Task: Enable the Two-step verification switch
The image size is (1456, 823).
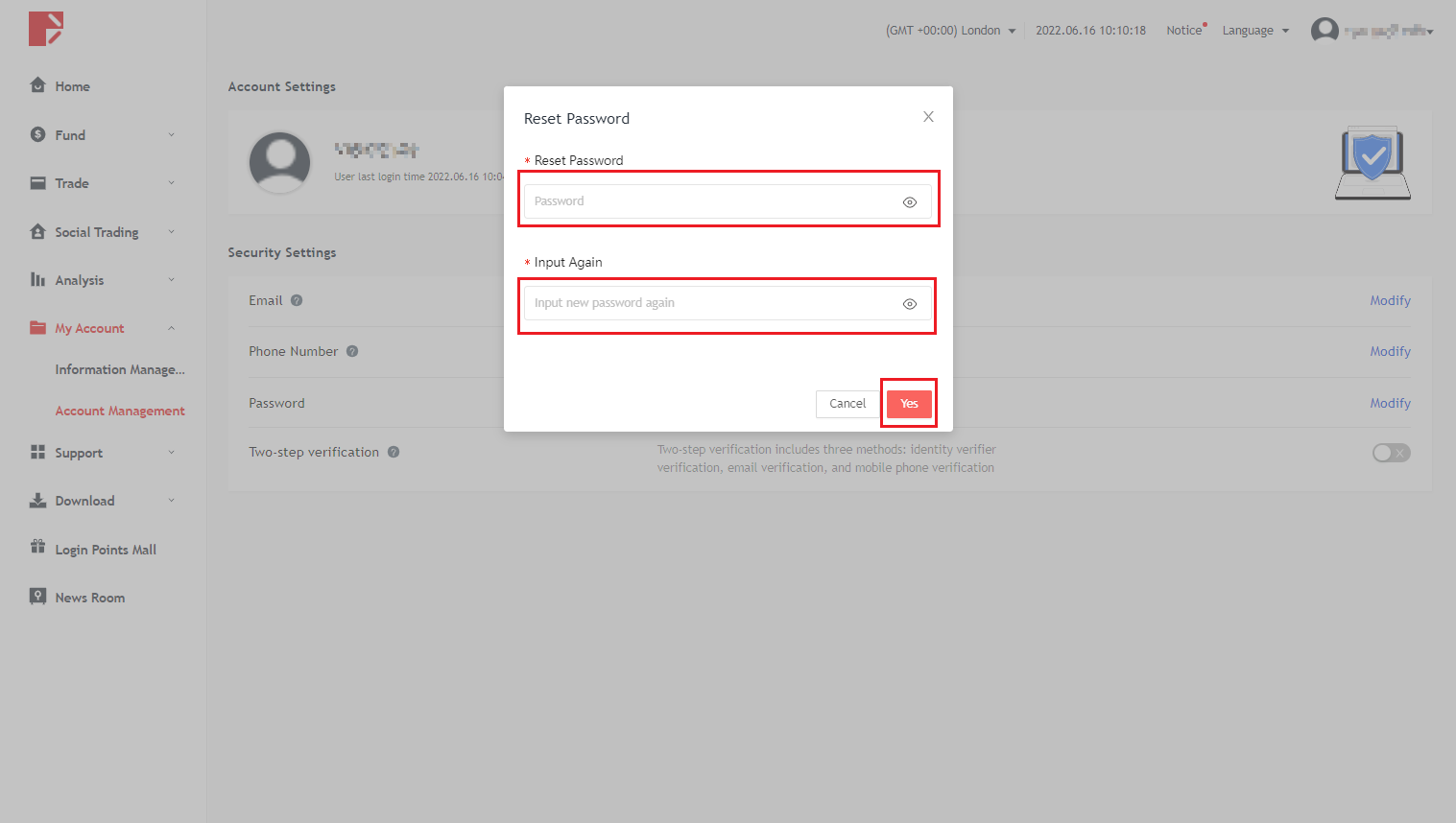Action: 1391,453
